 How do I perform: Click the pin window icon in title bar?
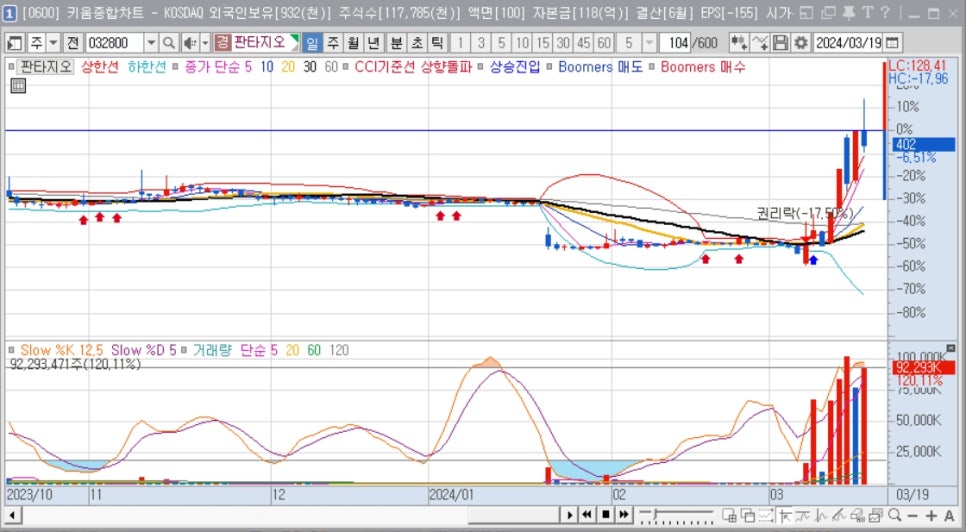point(849,12)
